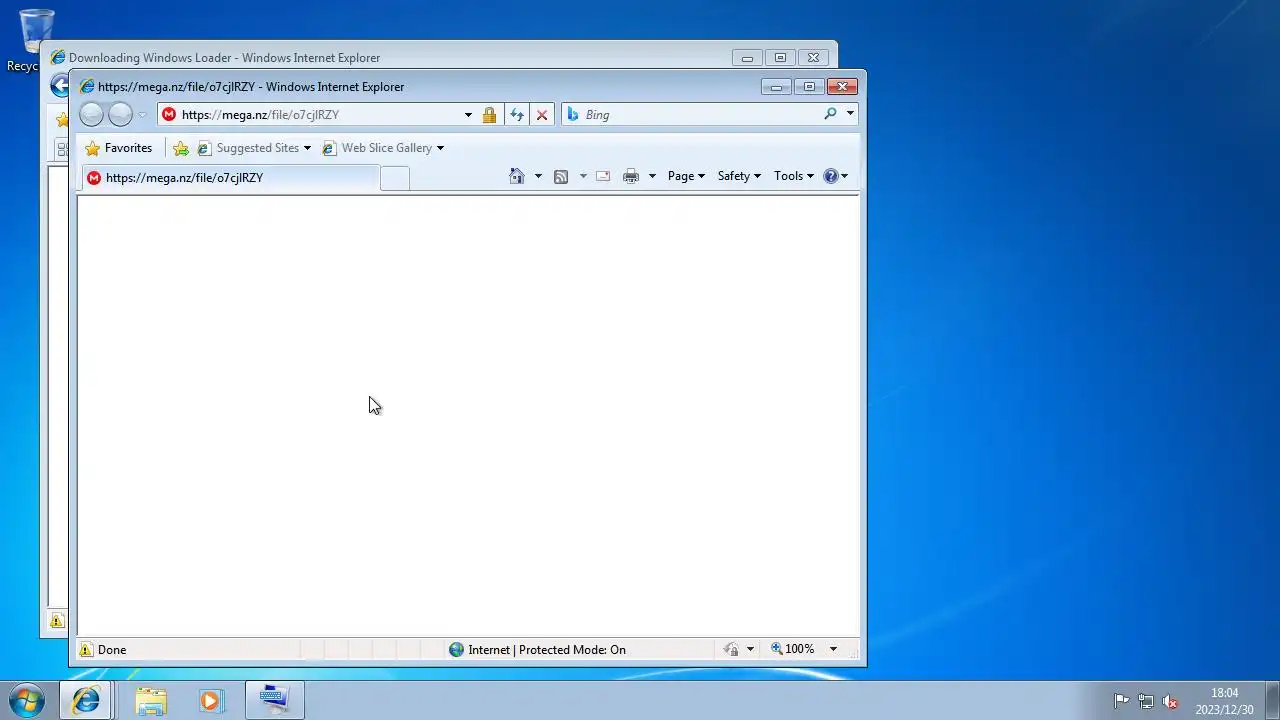Screen dimensions: 1280x720
Task: Click the muted volume tray icon
Action: 1170,701
